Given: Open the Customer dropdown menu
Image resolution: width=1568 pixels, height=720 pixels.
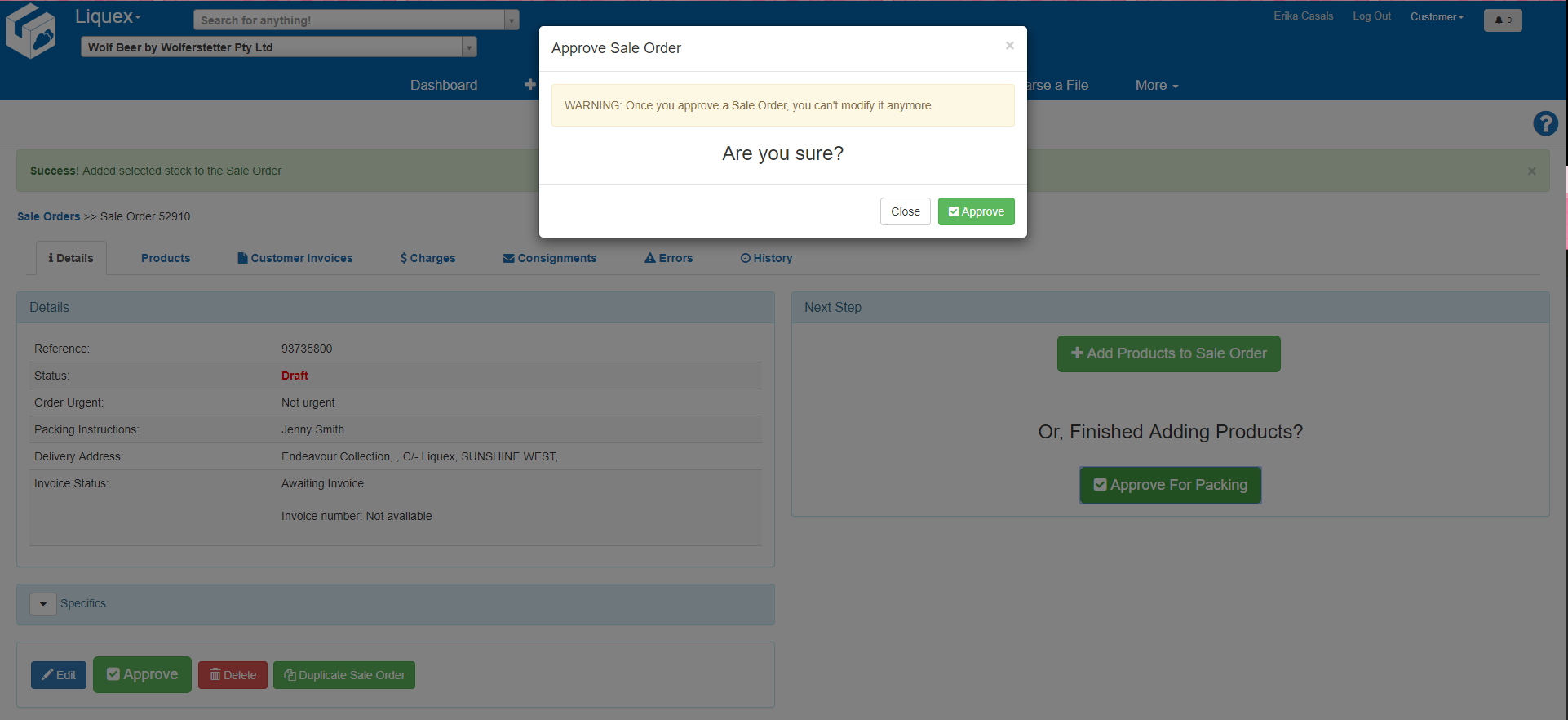Looking at the screenshot, I should coord(1437,16).
